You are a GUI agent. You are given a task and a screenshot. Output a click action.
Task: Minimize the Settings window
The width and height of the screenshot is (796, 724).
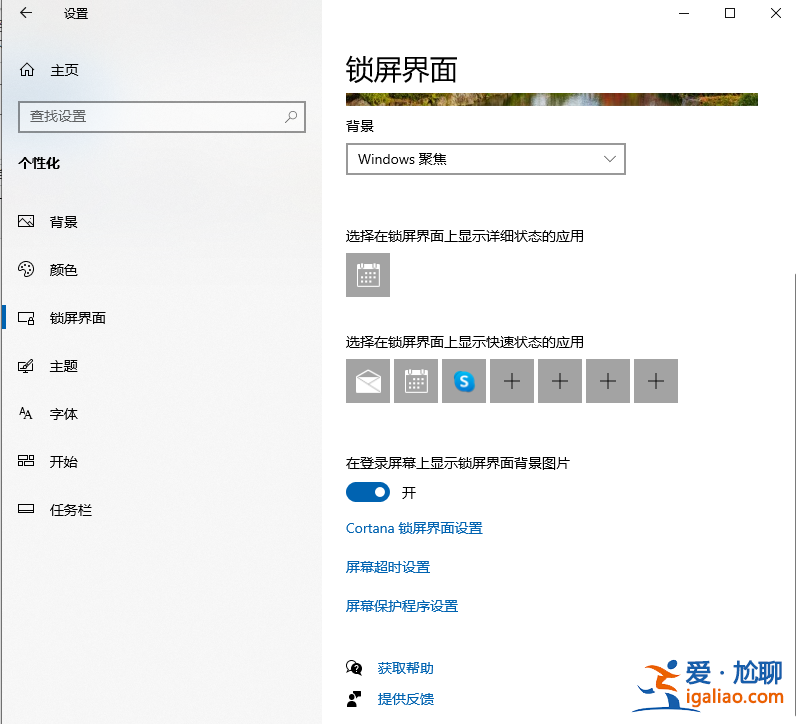pyautogui.click(x=684, y=13)
